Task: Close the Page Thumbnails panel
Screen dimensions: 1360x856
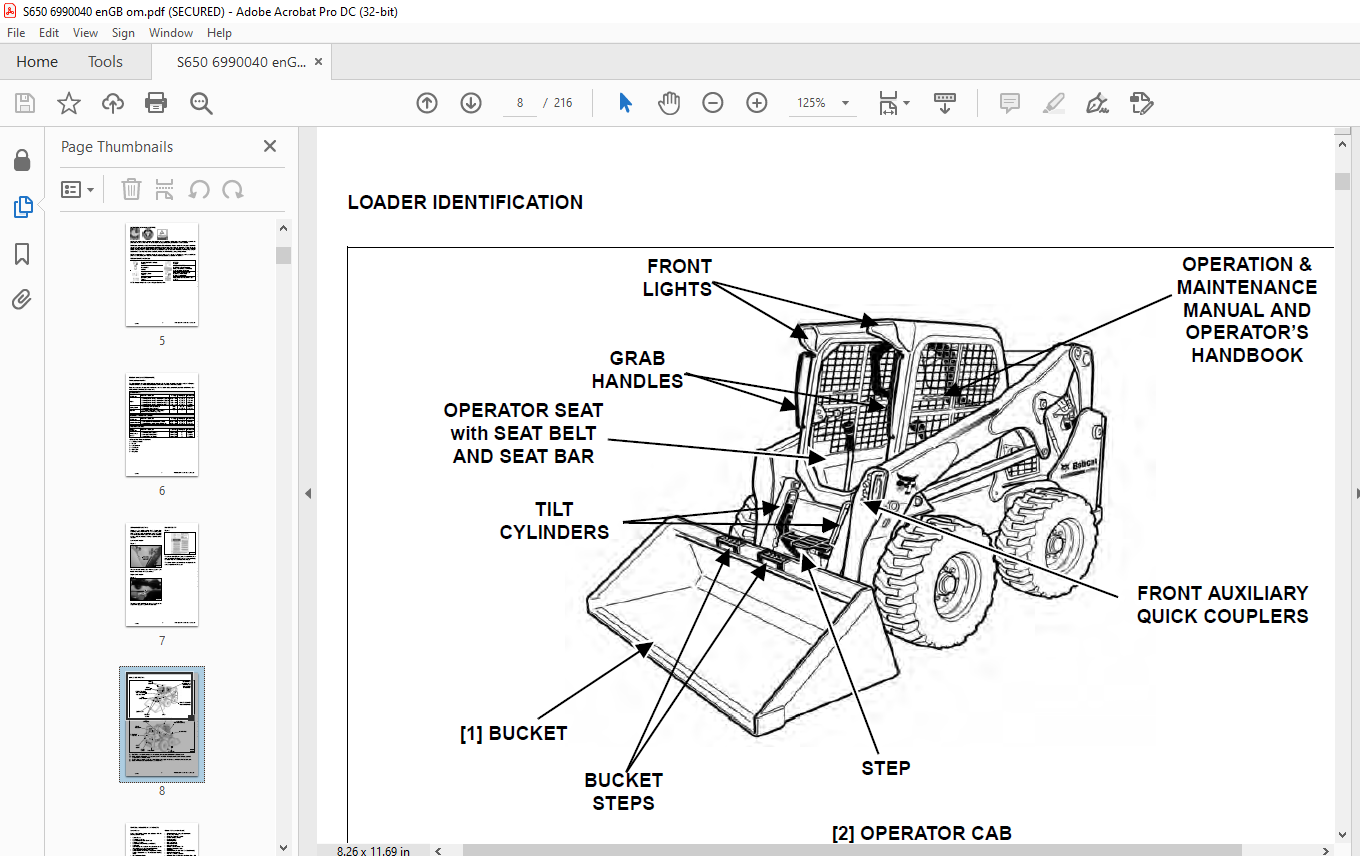Action: point(270,146)
